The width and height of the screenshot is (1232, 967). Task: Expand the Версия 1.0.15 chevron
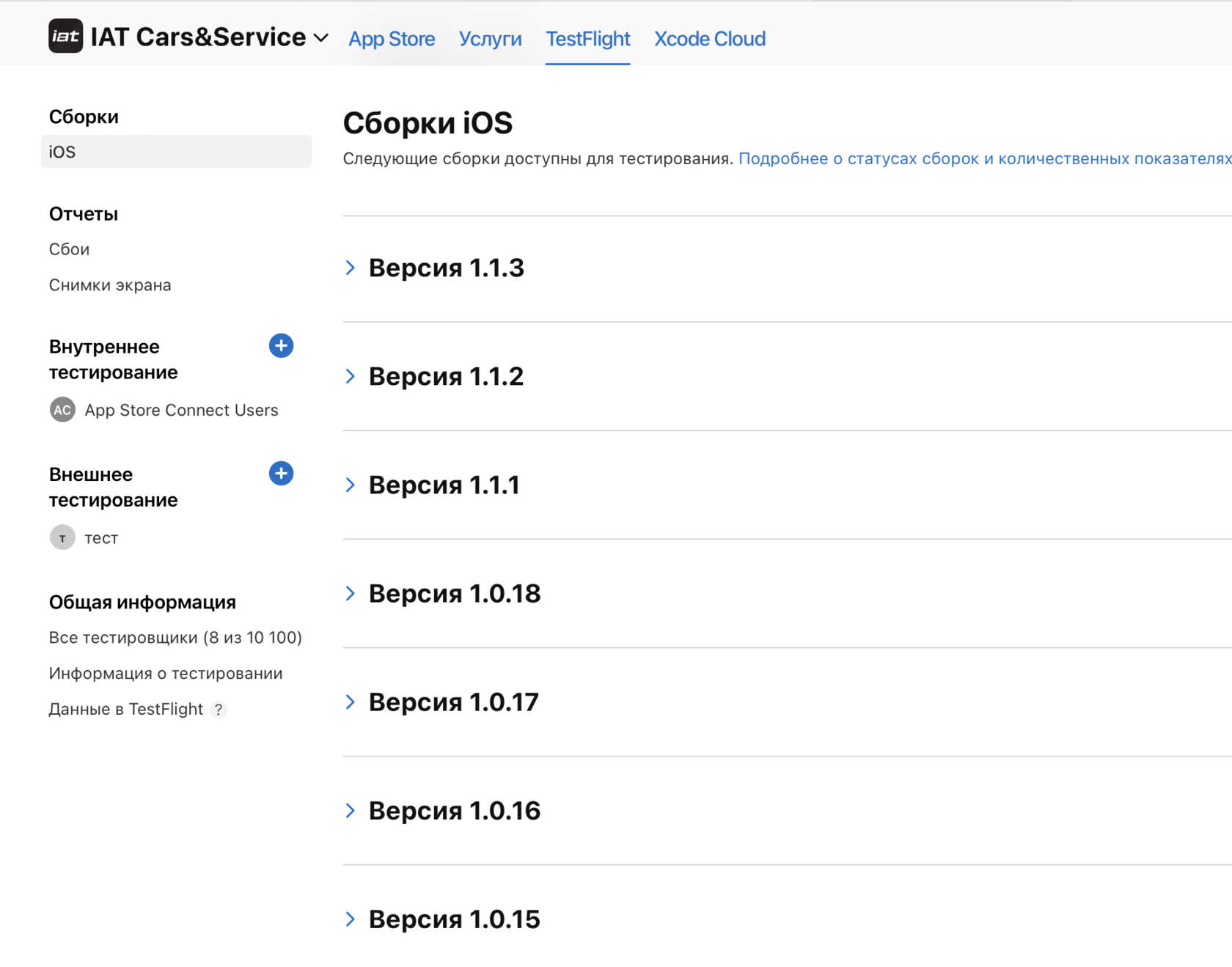click(x=351, y=919)
